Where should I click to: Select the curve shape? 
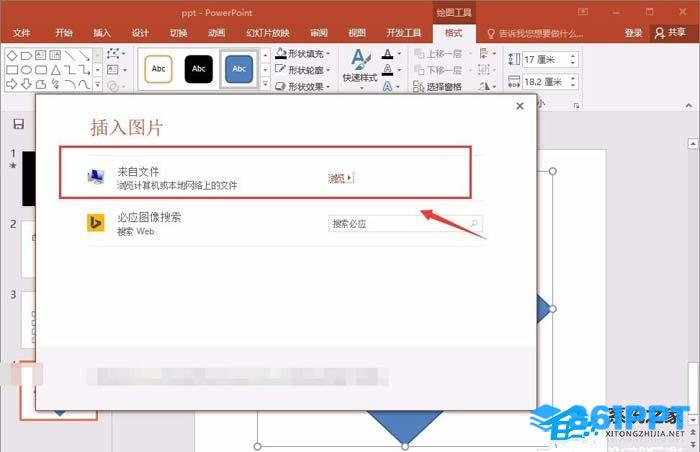[84, 84]
